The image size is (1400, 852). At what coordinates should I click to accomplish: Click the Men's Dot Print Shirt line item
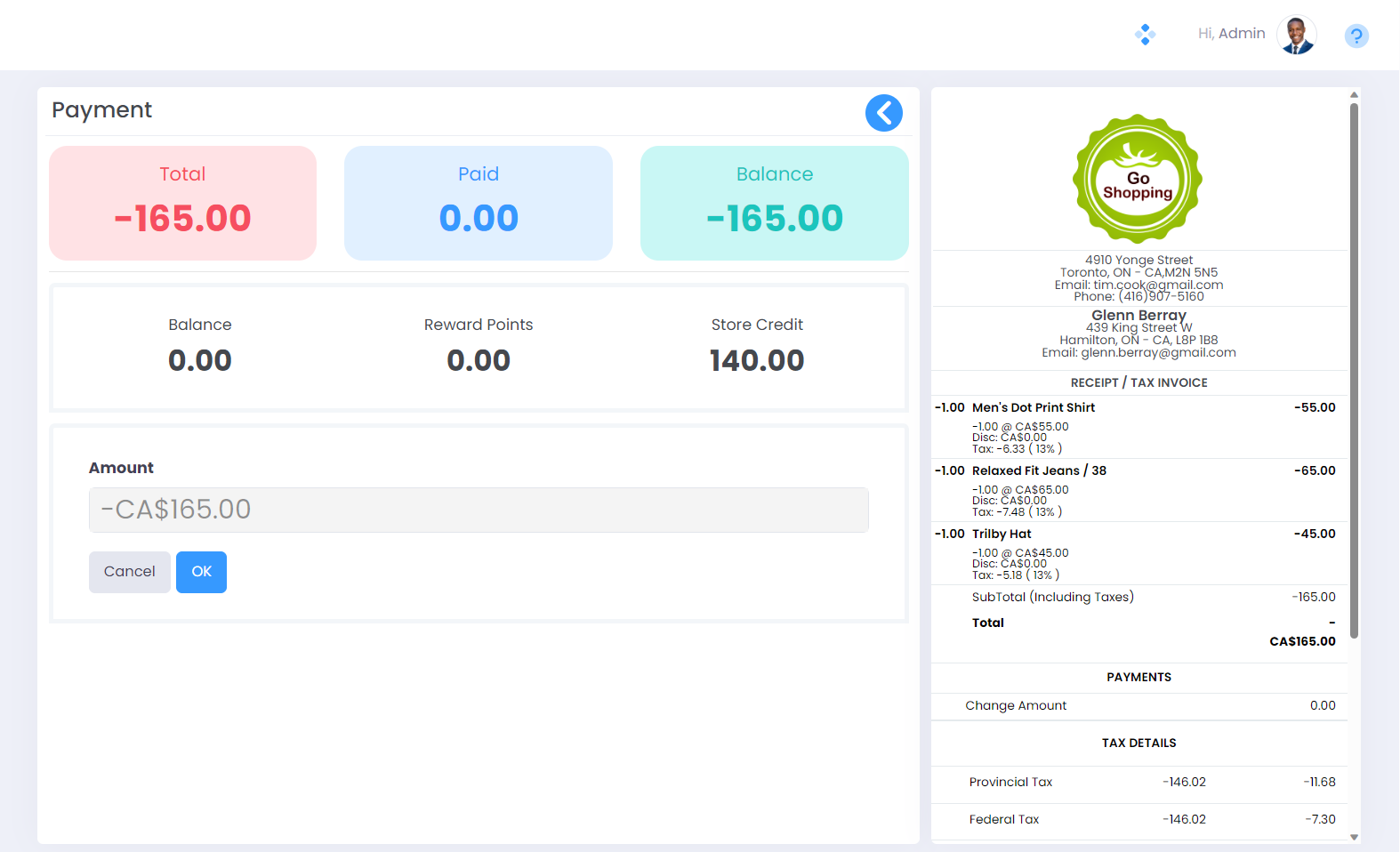click(x=1033, y=407)
